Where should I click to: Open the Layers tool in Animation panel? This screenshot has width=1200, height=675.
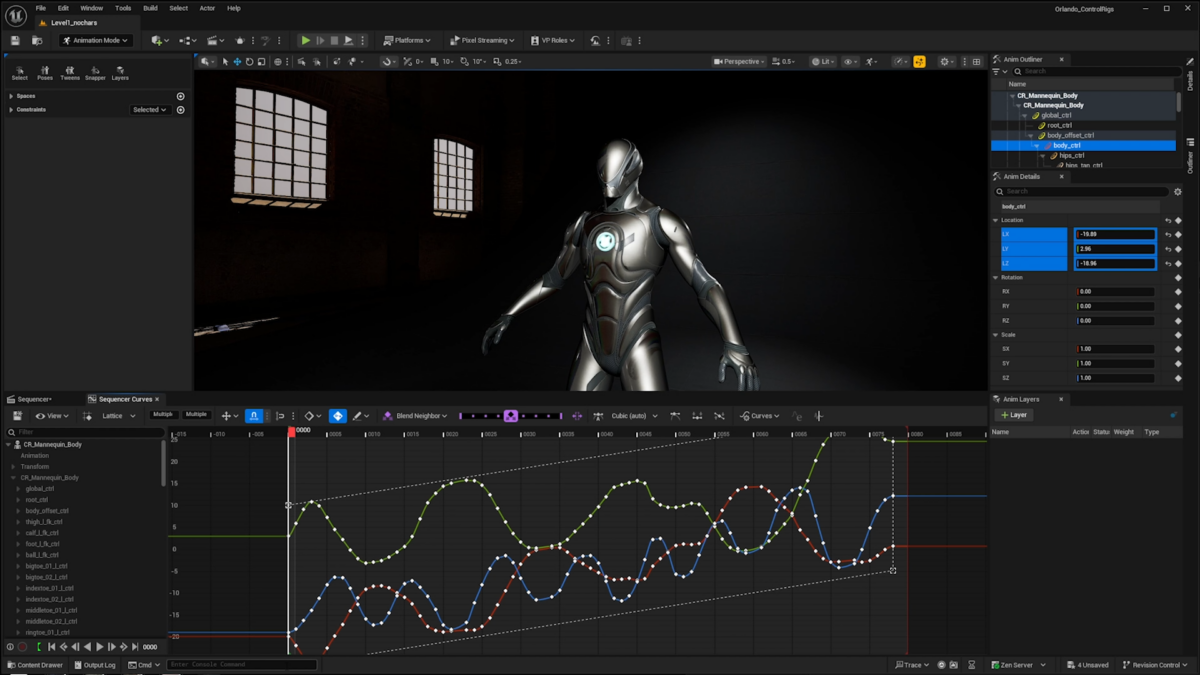tap(120, 74)
